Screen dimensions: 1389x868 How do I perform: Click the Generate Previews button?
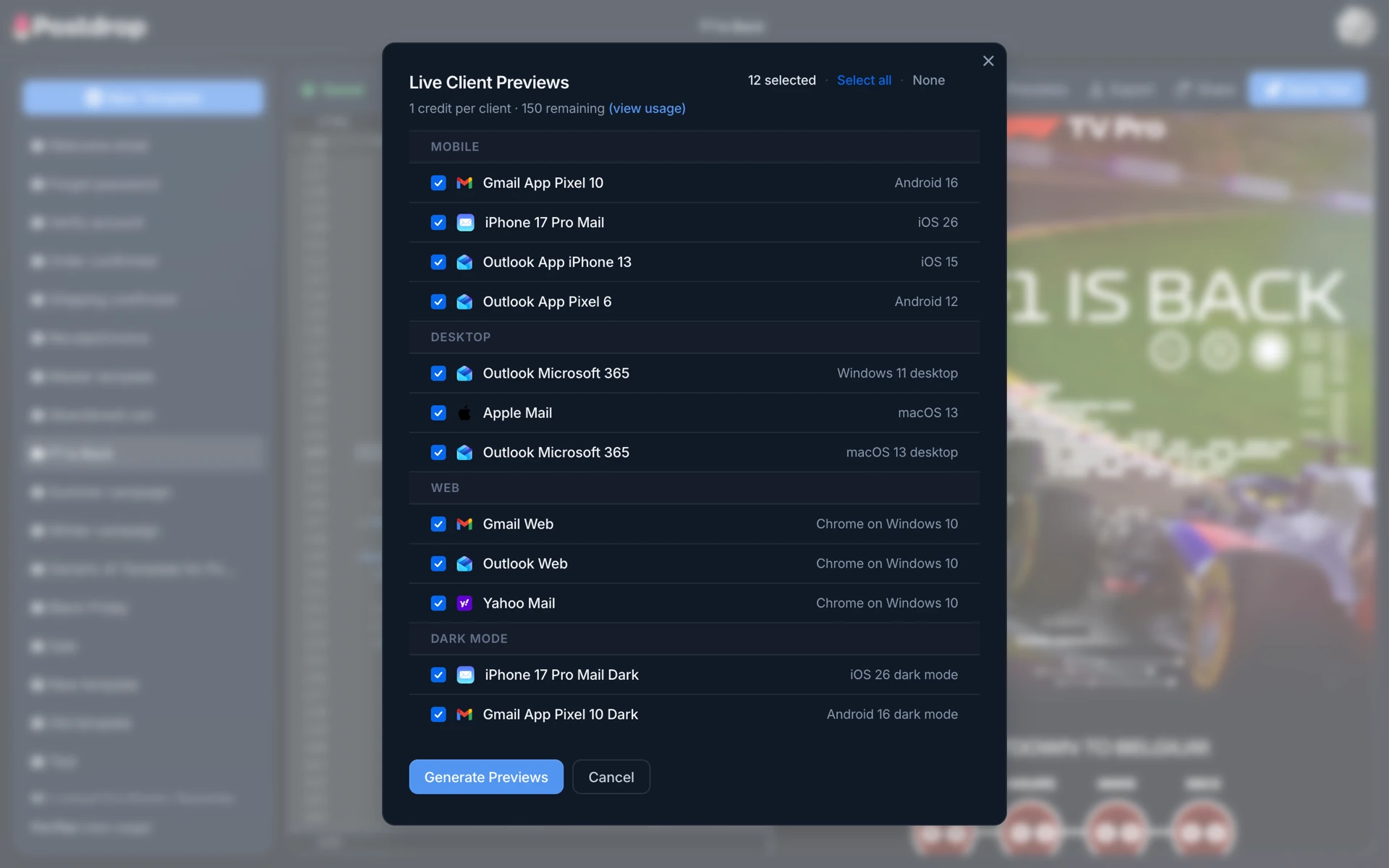click(486, 777)
